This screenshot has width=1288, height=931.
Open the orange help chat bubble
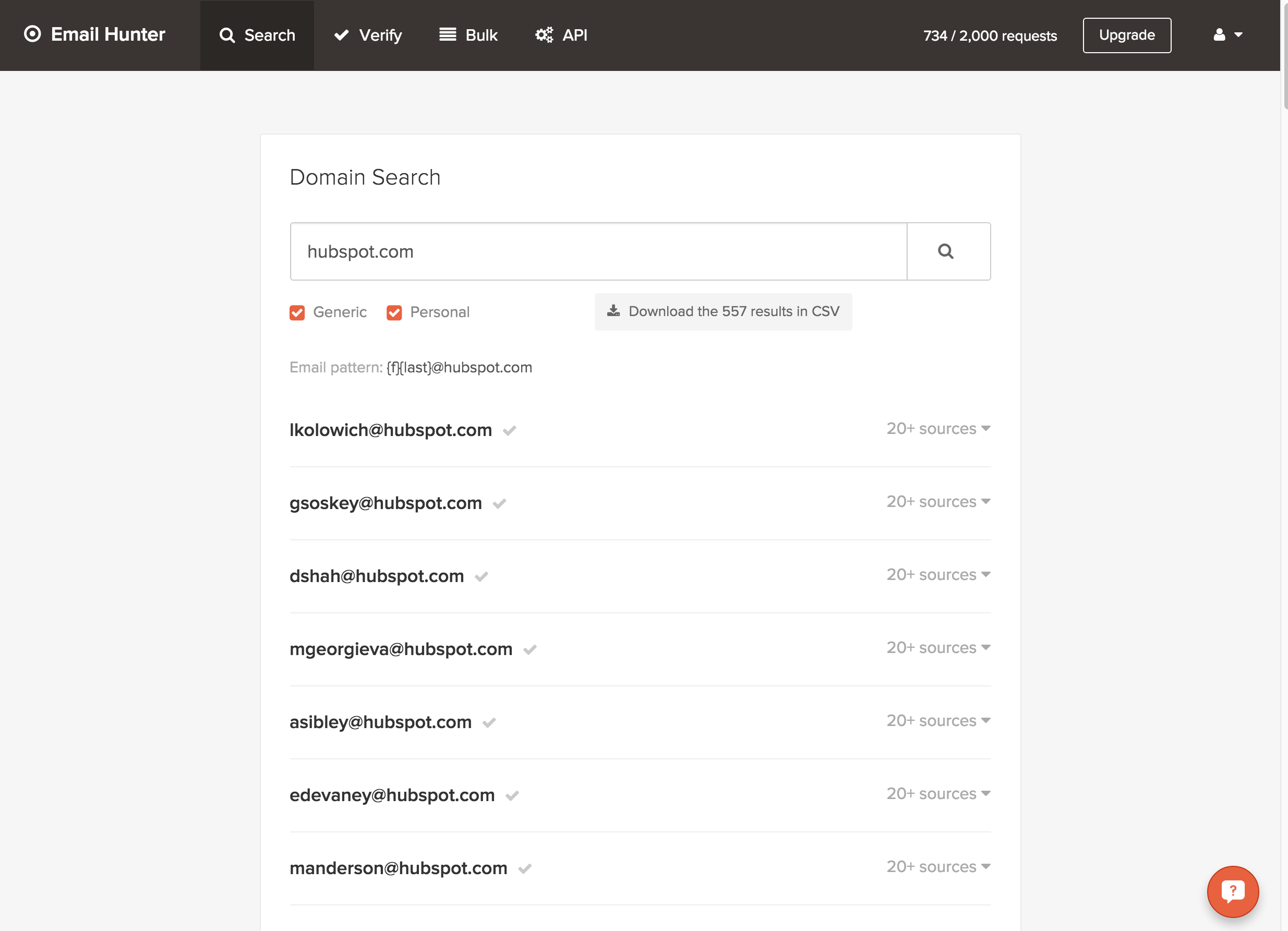click(1232, 891)
